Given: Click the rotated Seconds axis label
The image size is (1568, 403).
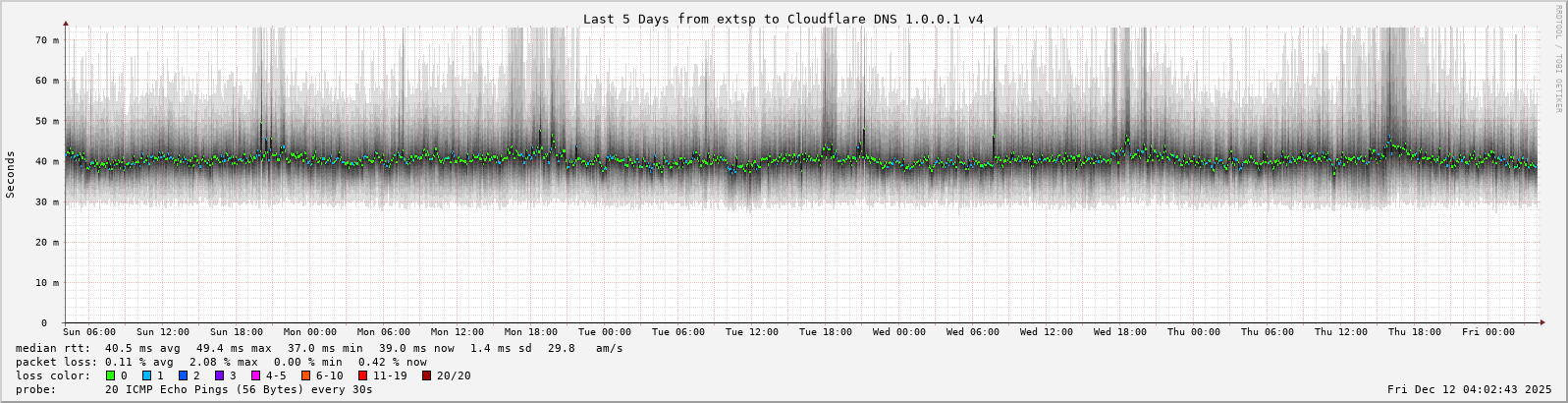Looking at the screenshot, I should coord(11,175).
